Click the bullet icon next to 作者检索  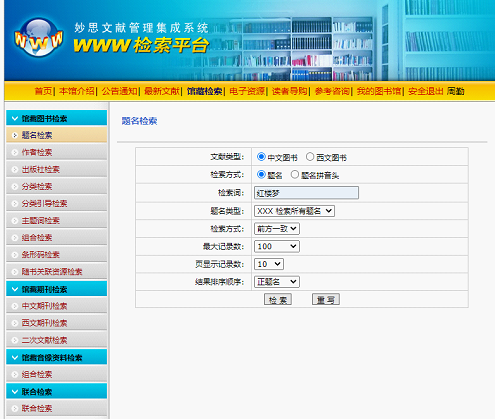(15, 152)
